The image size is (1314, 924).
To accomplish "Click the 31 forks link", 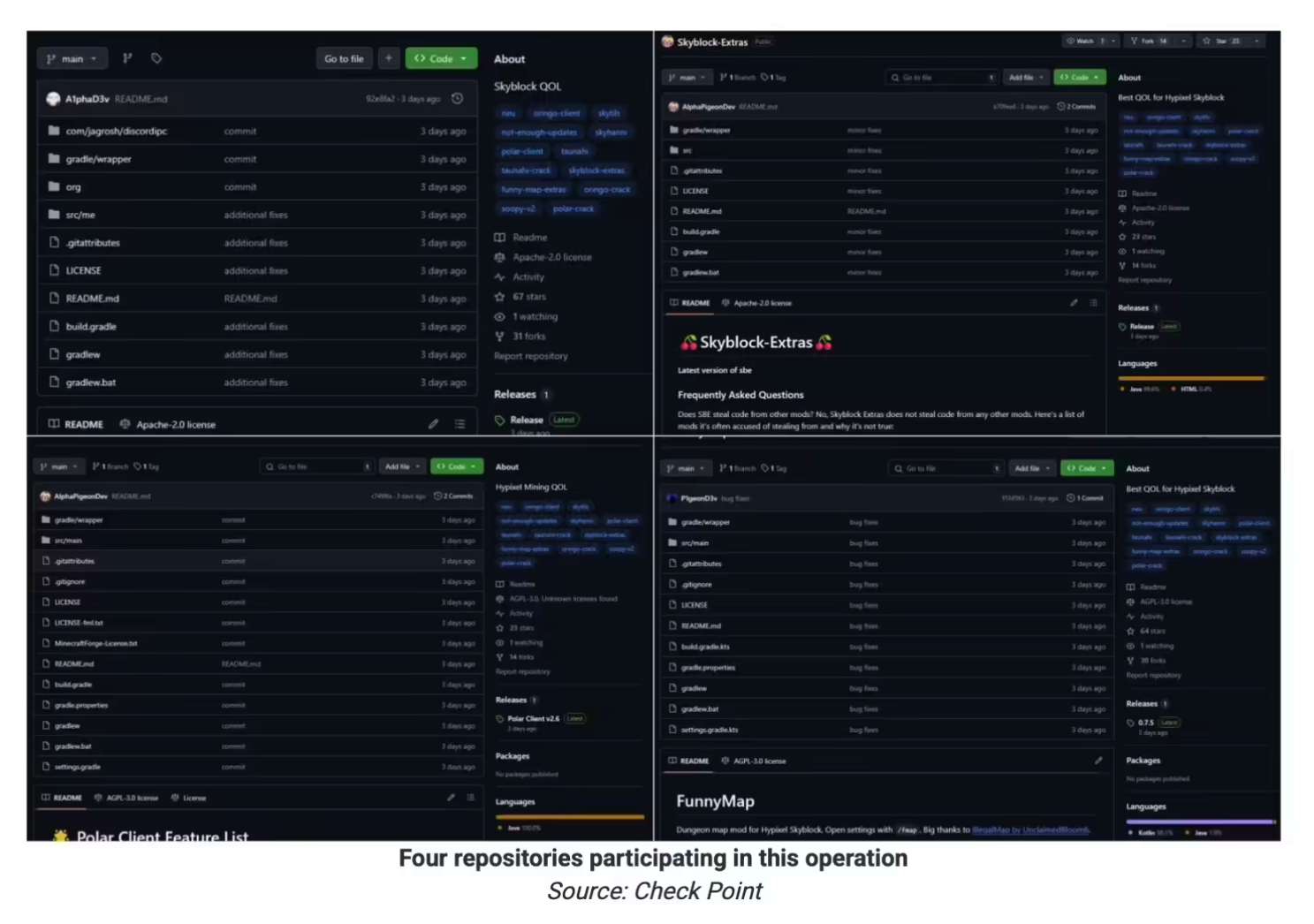I will [529, 337].
